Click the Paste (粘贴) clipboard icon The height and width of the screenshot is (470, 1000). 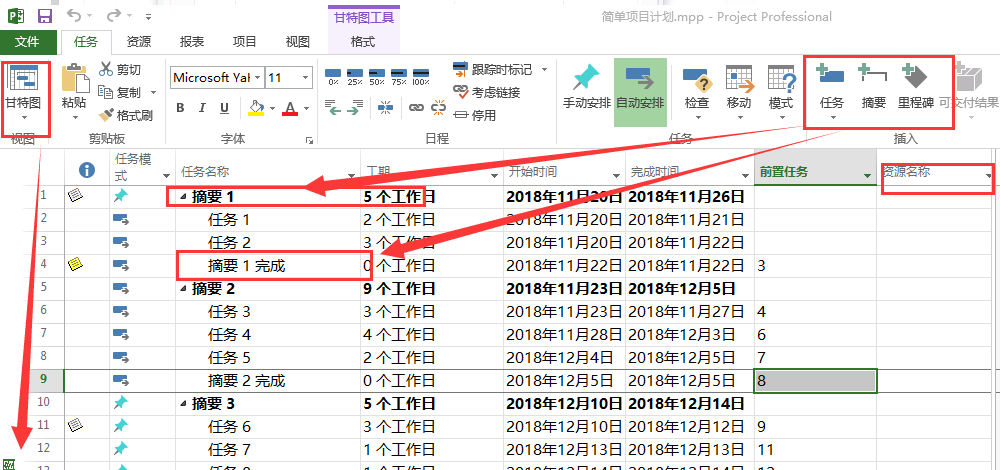(75, 78)
